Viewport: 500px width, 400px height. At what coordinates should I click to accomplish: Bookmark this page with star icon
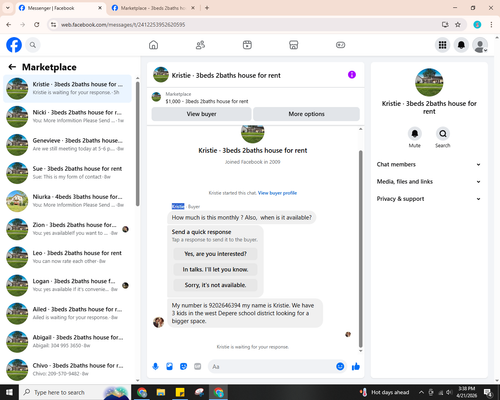[x=458, y=25]
